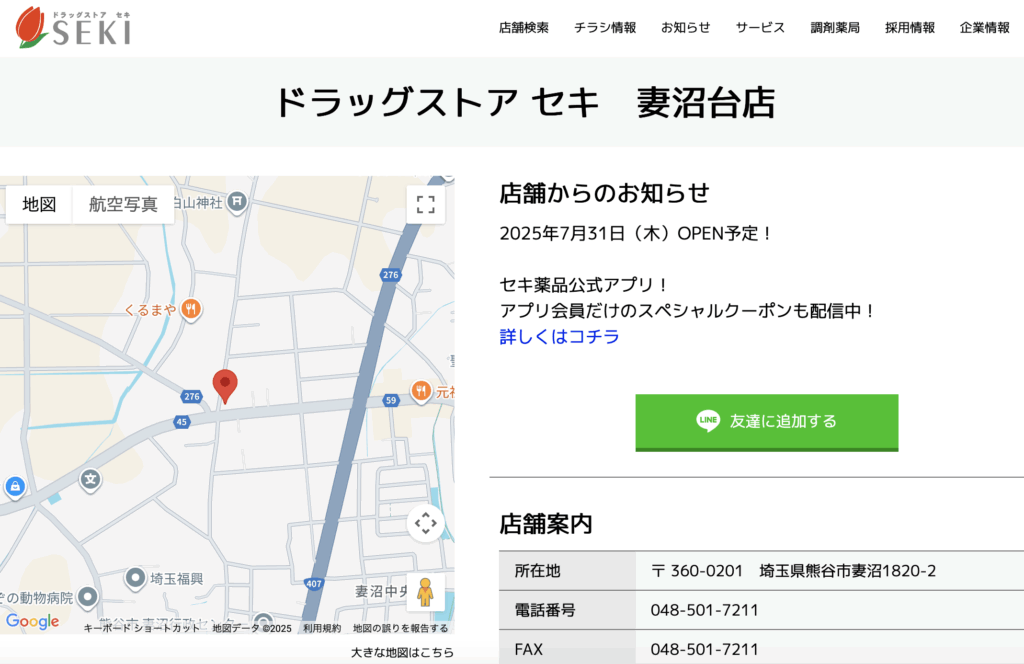Open 大きな地図はこちら link

coord(402,652)
